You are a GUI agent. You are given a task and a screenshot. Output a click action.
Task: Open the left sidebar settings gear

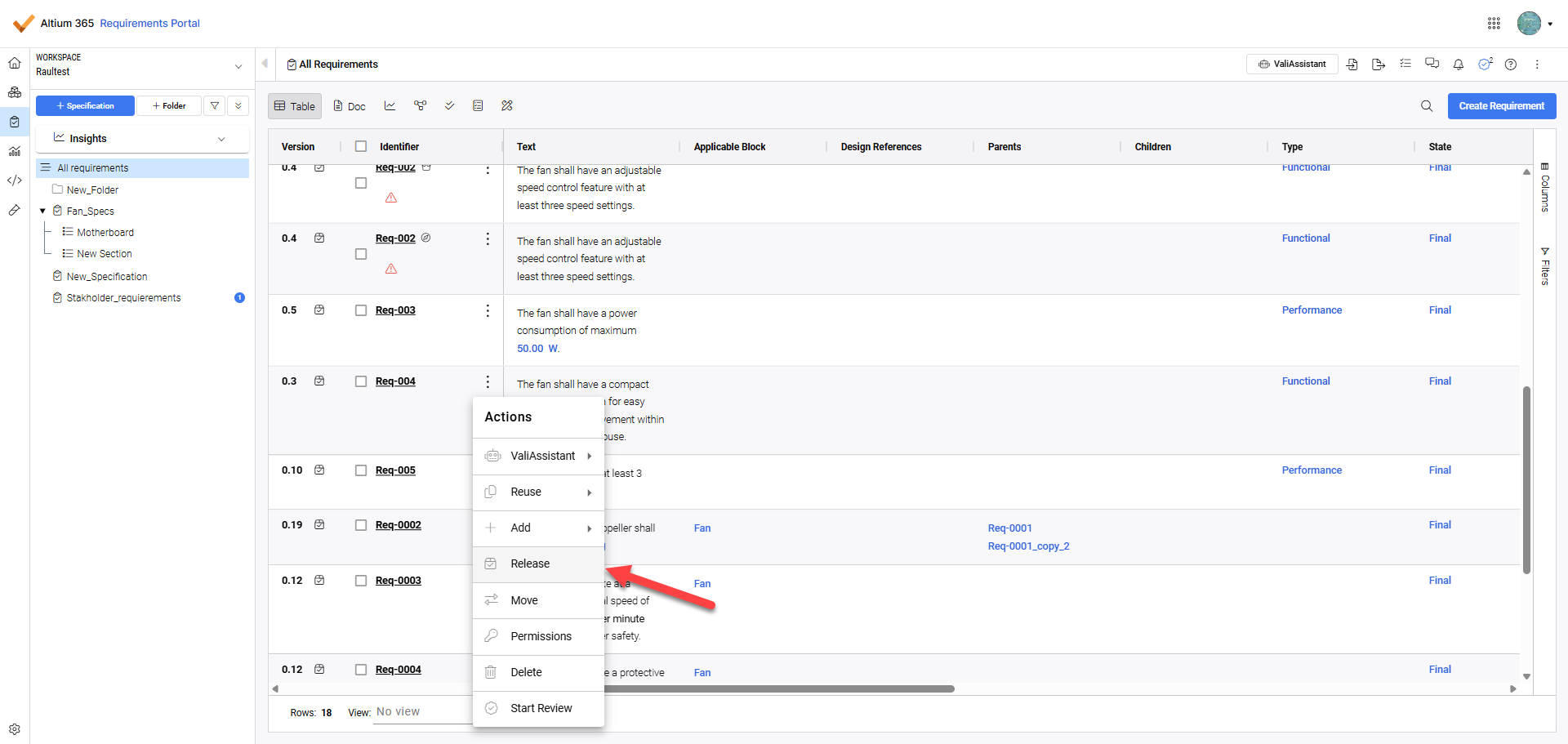15,728
